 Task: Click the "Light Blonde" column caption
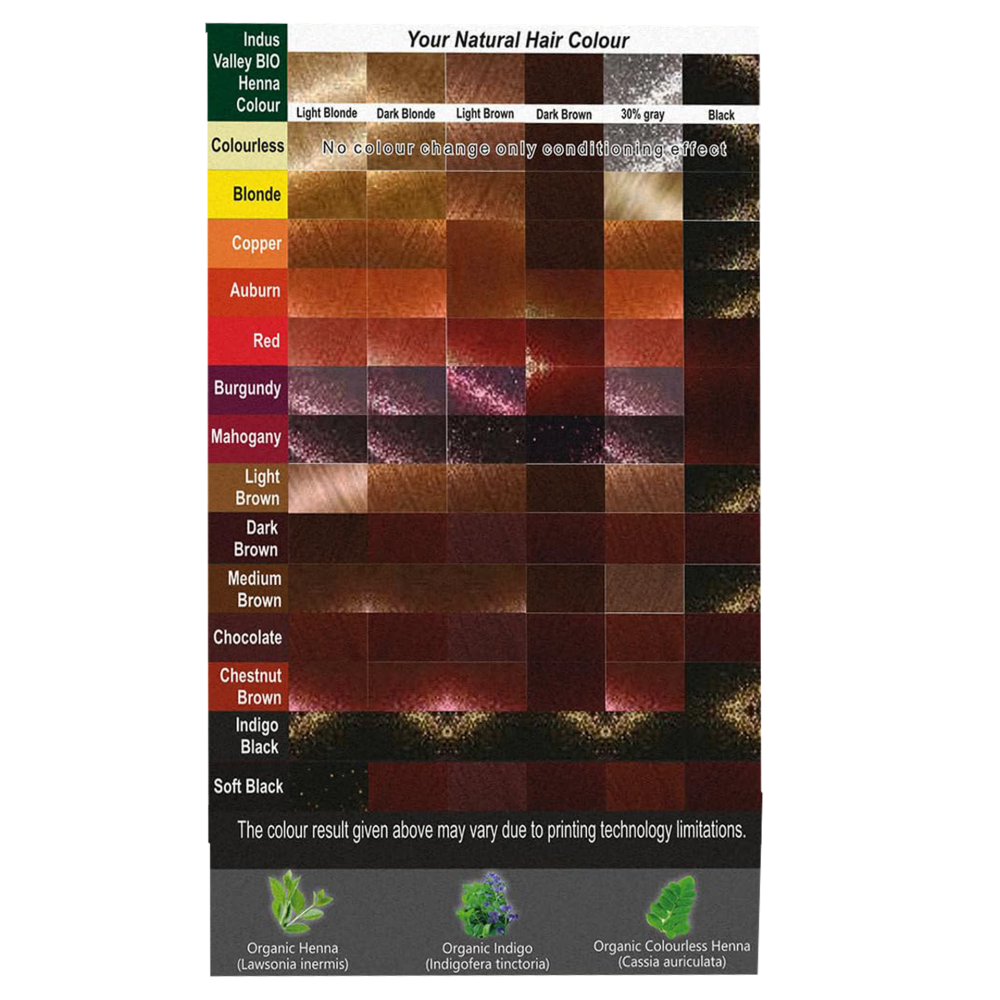[x=327, y=114]
